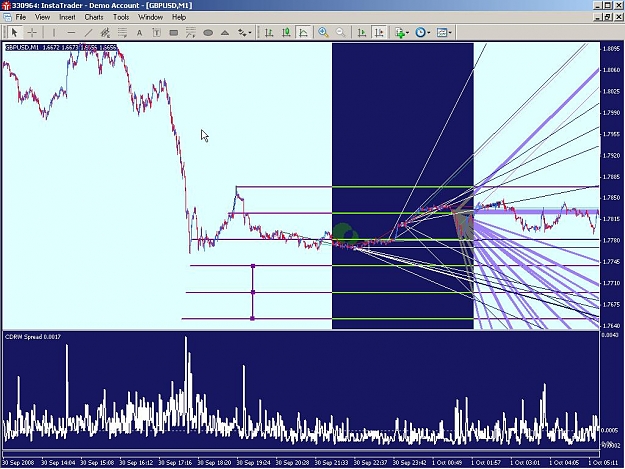625x469 pixels.
Task: Click the 30 Sep 14:04 time label
Action: [x=58, y=463]
